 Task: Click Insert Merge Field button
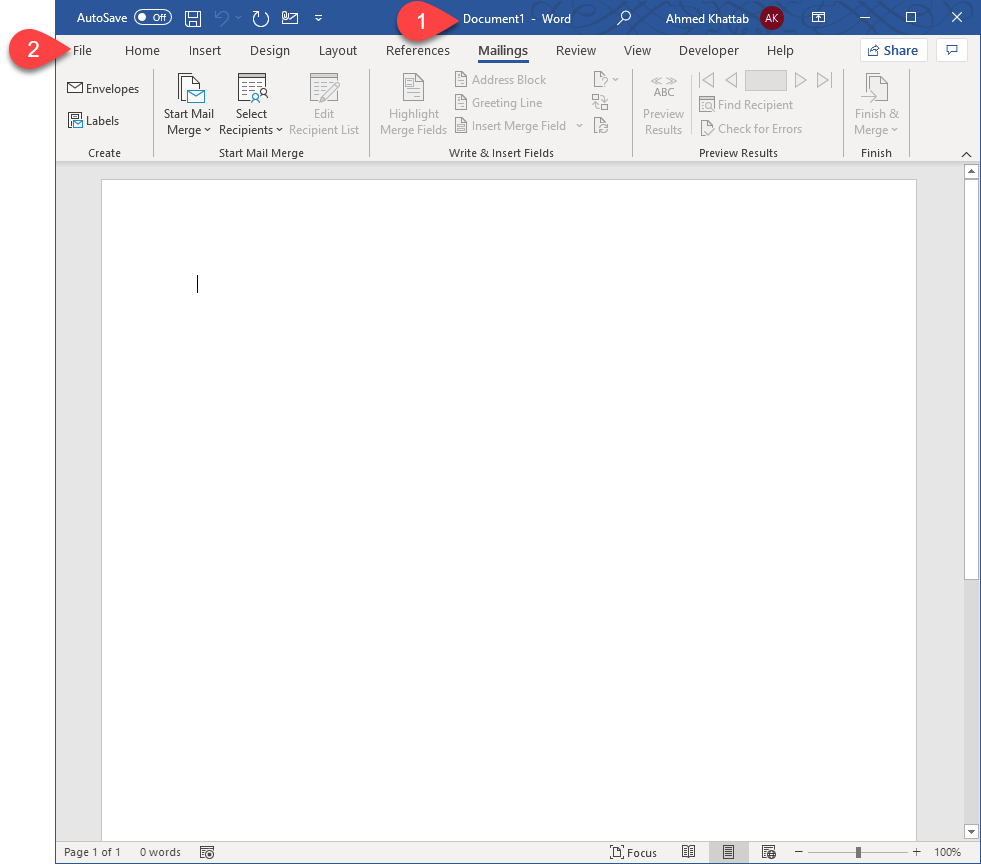pyautogui.click(x=511, y=126)
